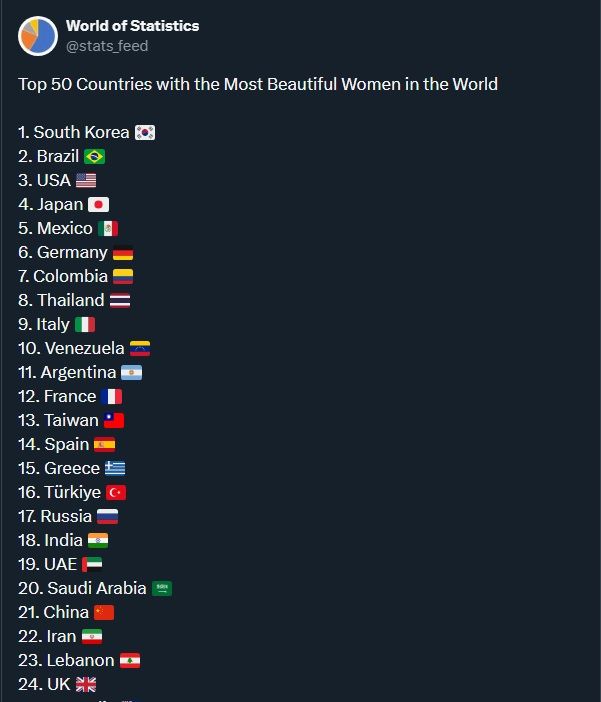Click the Italy flag emoji

click(85, 324)
